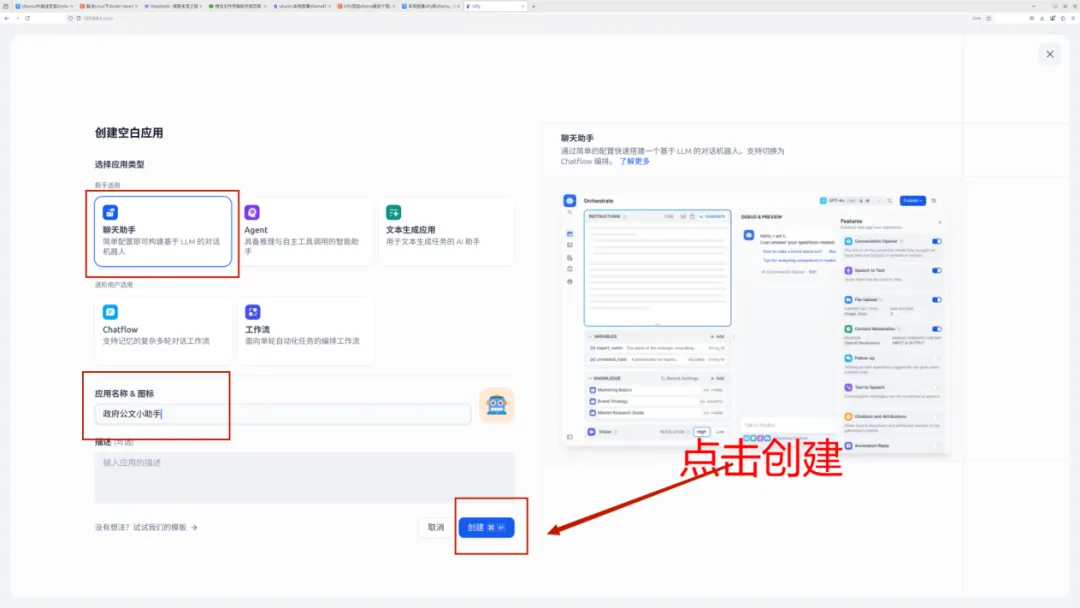Open the robot app icon picker
Viewport: 1080px width, 608px height.
(x=497, y=405)
